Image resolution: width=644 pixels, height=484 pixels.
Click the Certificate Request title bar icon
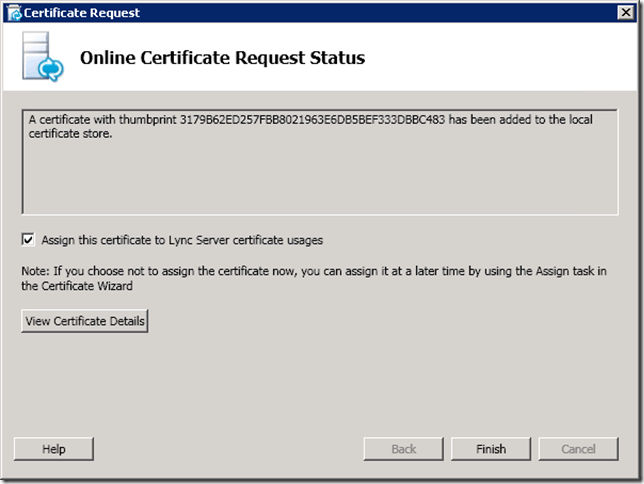click(x=13, y=13)
